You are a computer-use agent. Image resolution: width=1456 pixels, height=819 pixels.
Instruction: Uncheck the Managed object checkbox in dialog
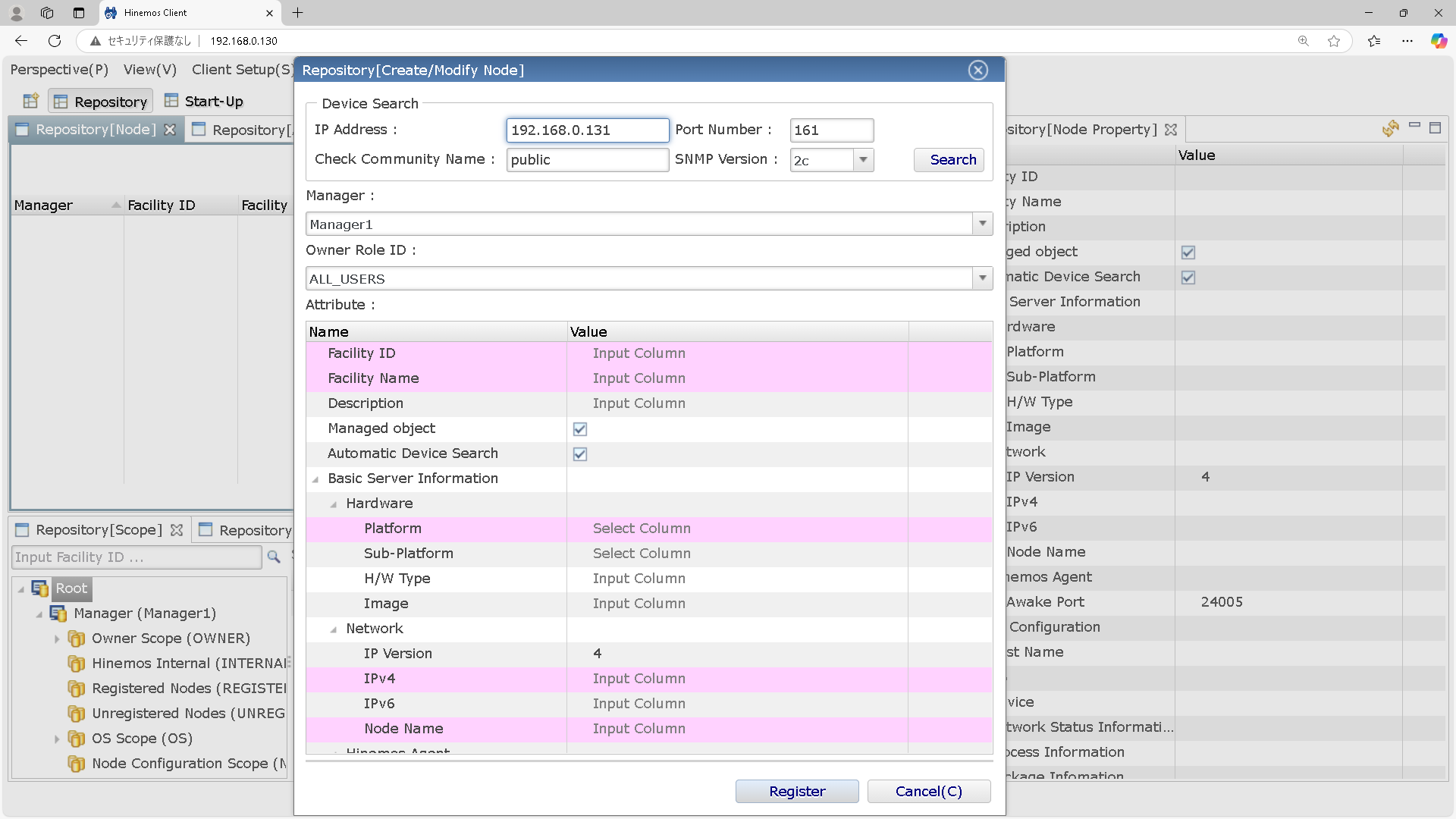tap(580, 429)
